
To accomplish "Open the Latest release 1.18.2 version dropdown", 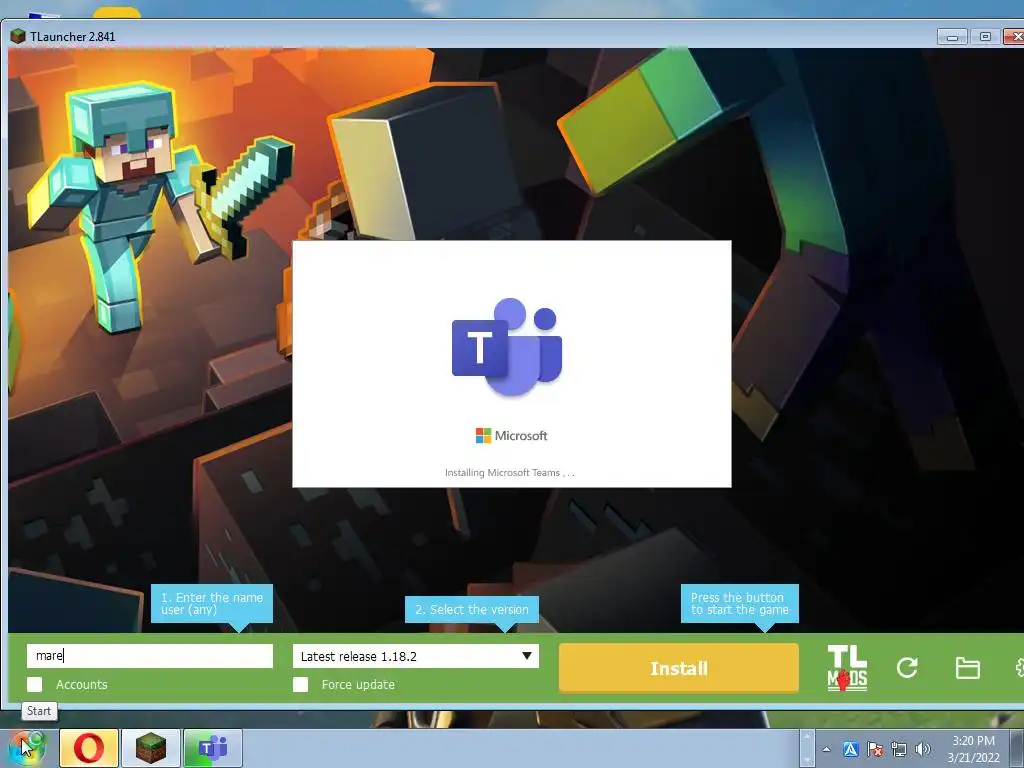I will point(416,656).
